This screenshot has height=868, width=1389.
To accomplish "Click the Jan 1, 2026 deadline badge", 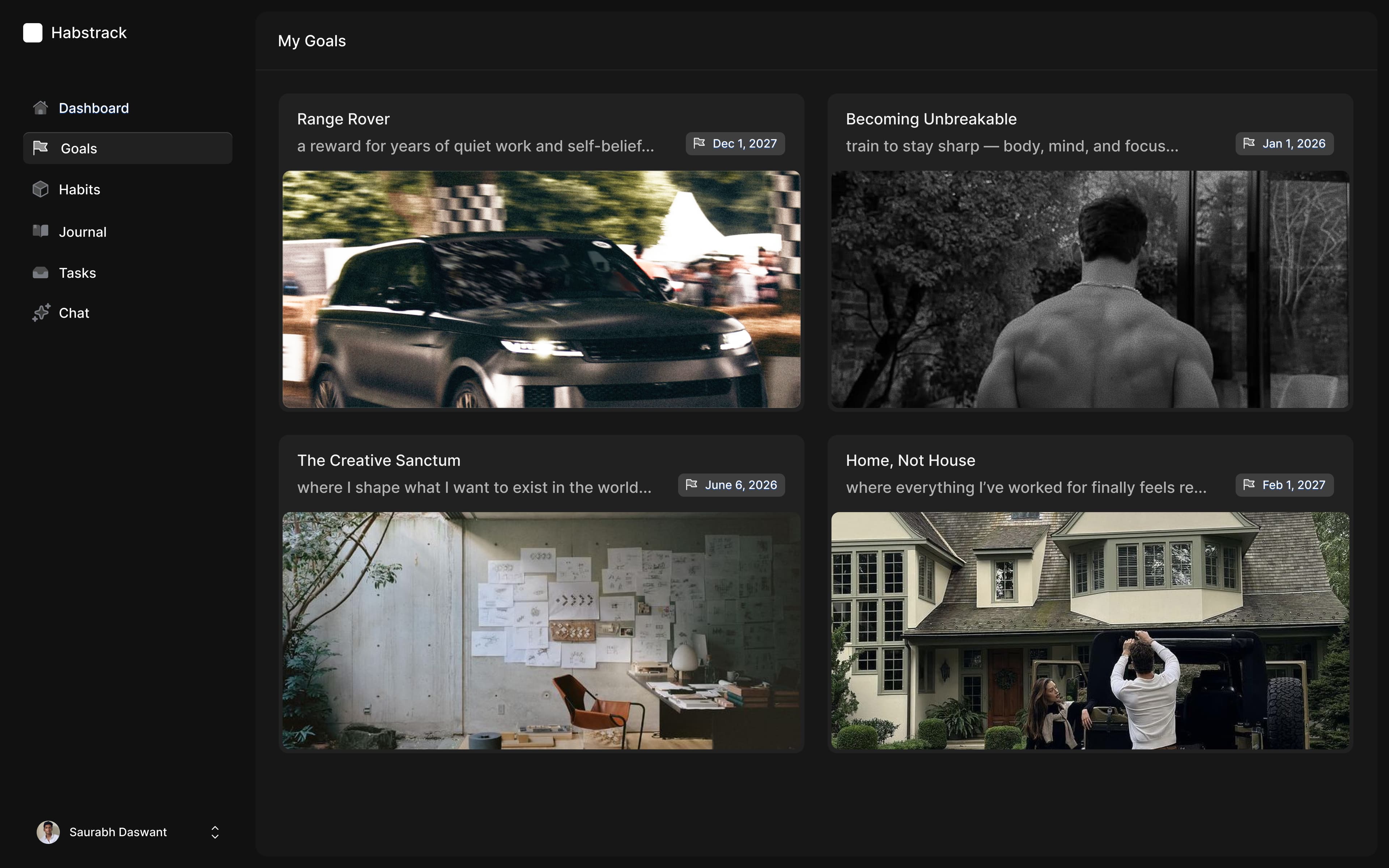I will 1284,144.
